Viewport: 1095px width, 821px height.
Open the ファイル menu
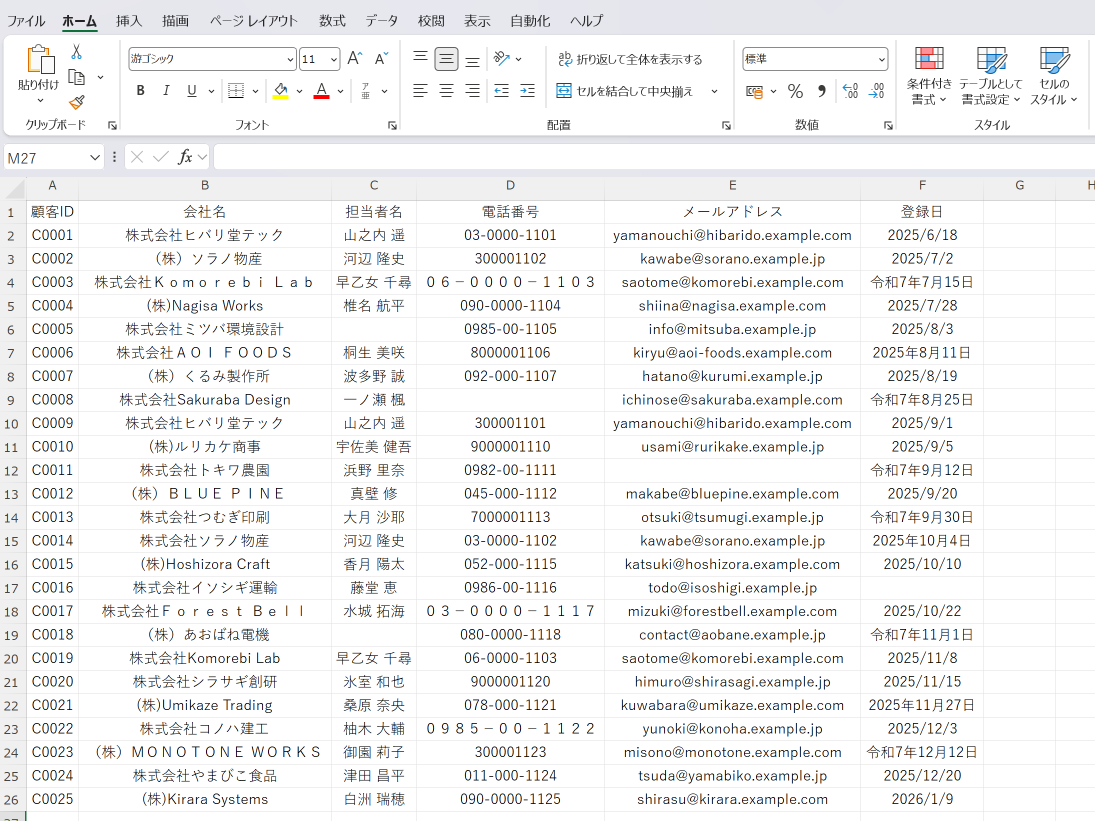point(26,21)
